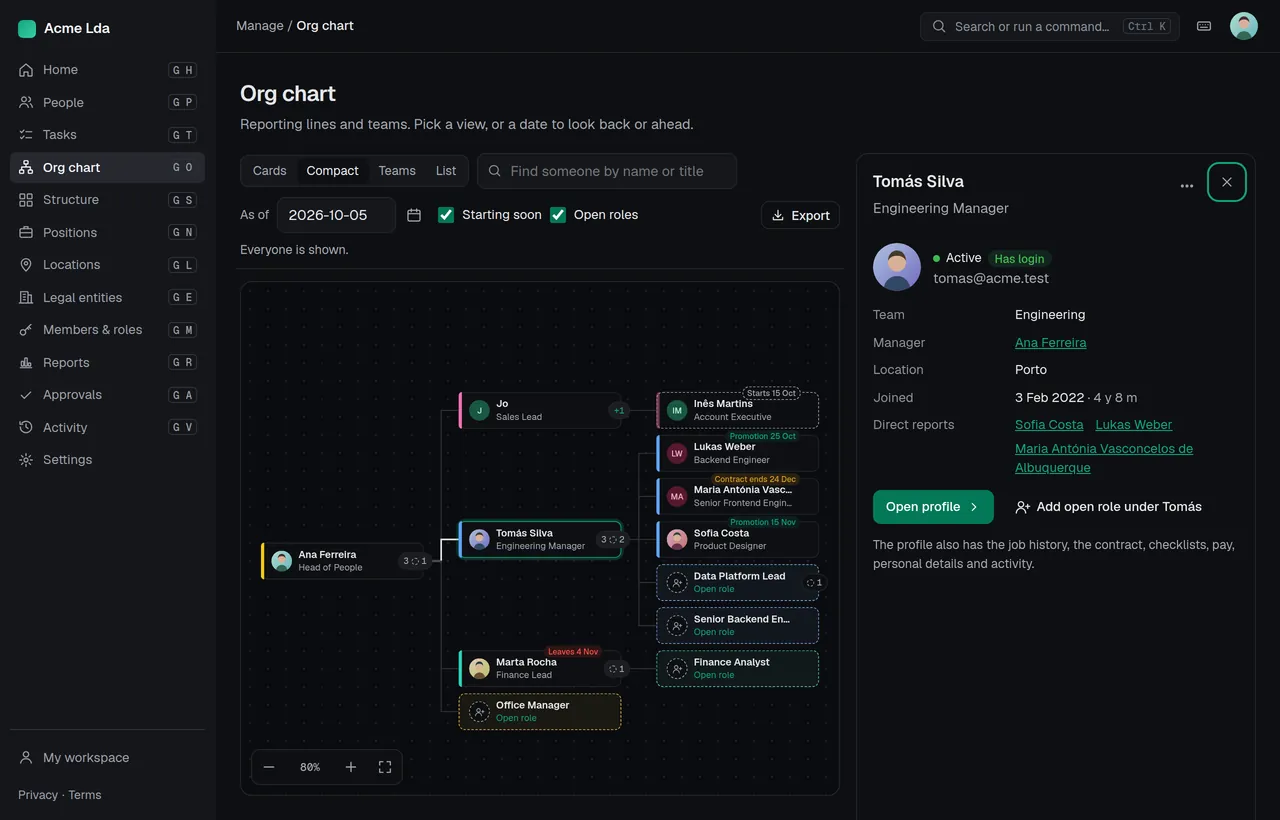The width and height of the screenshot is (1280, 820).
Task: Click the Export button
Action: [800, 215]
